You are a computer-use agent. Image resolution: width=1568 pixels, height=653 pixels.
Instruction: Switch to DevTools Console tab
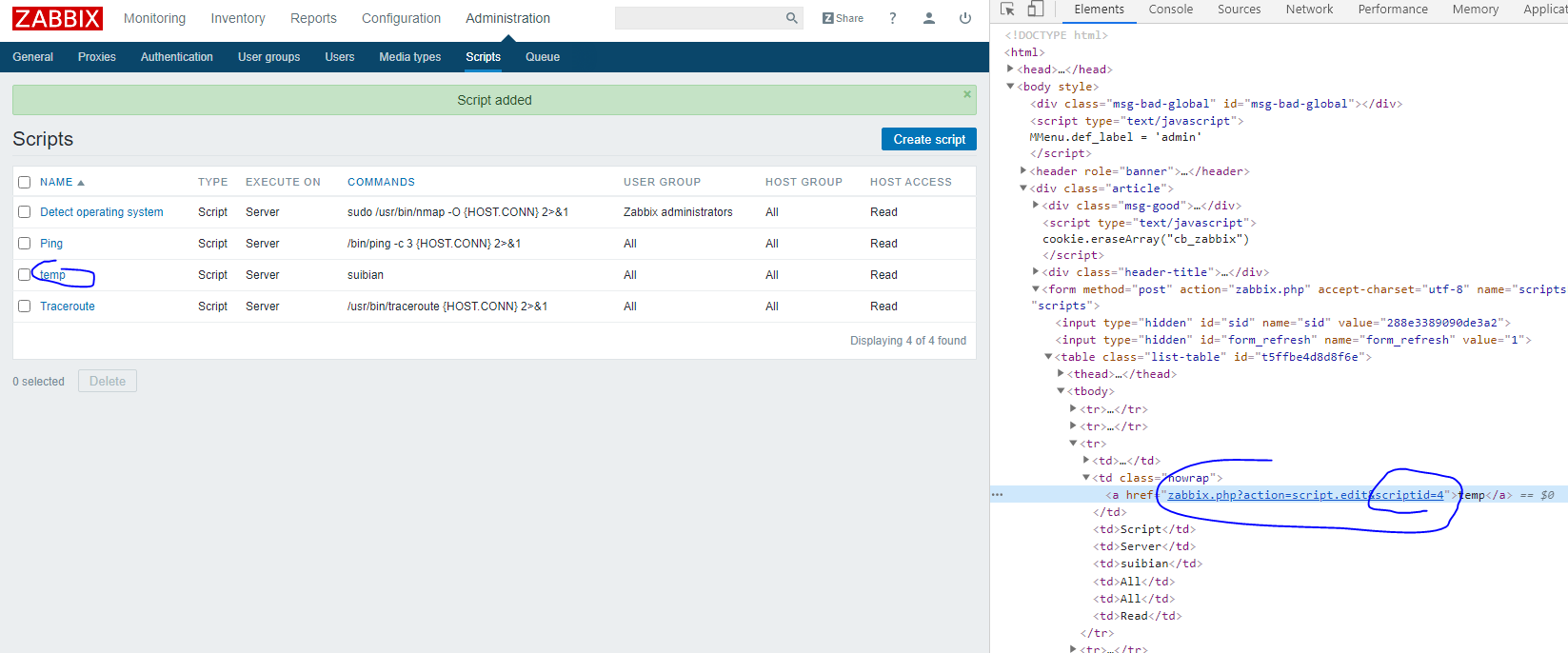1170,10
